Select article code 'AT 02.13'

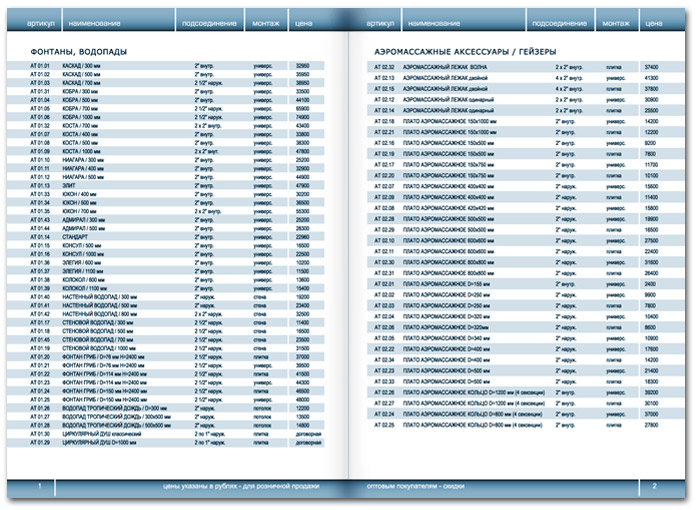click(x=384, y=78)
